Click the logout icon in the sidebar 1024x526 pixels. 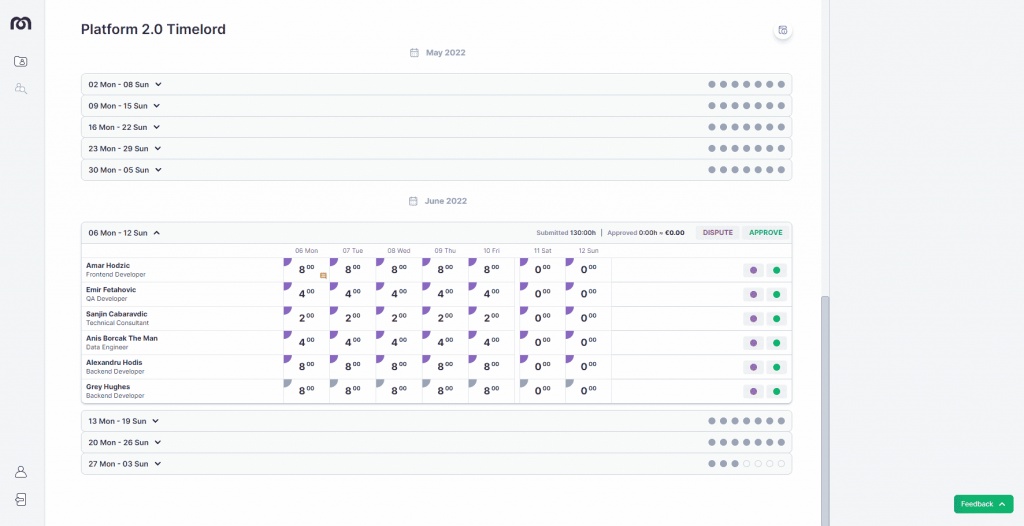pos(21,500)
